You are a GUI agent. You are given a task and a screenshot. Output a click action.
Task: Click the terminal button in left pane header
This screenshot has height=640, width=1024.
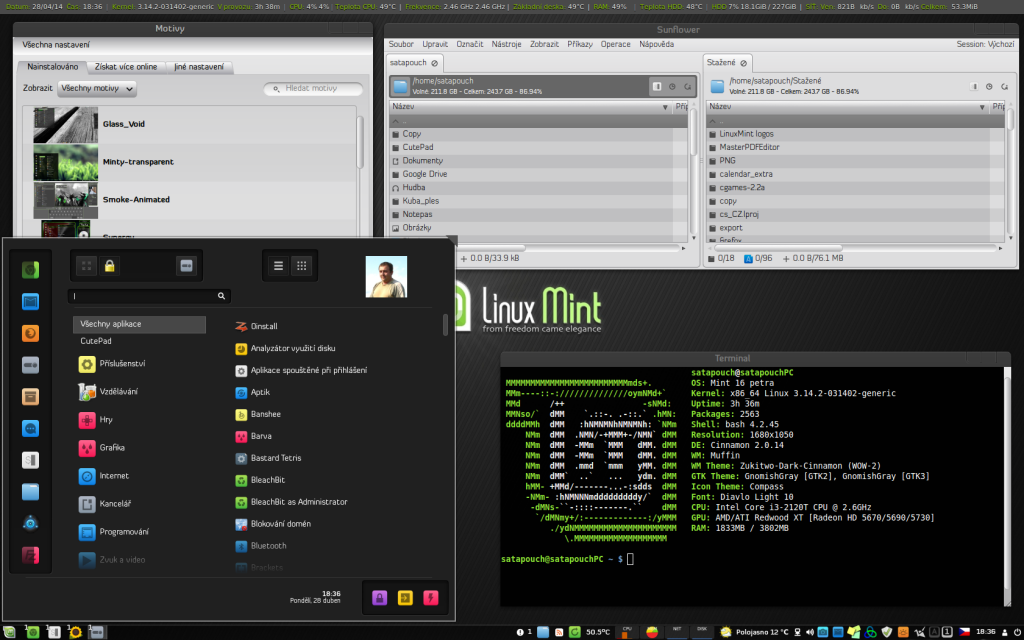(x=657, y=86)
